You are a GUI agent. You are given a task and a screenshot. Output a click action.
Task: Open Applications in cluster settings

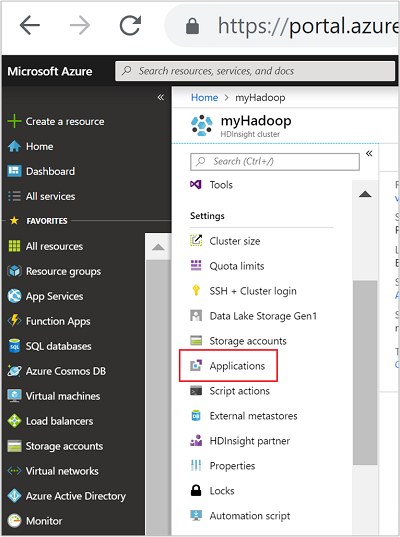click(237, 366)
